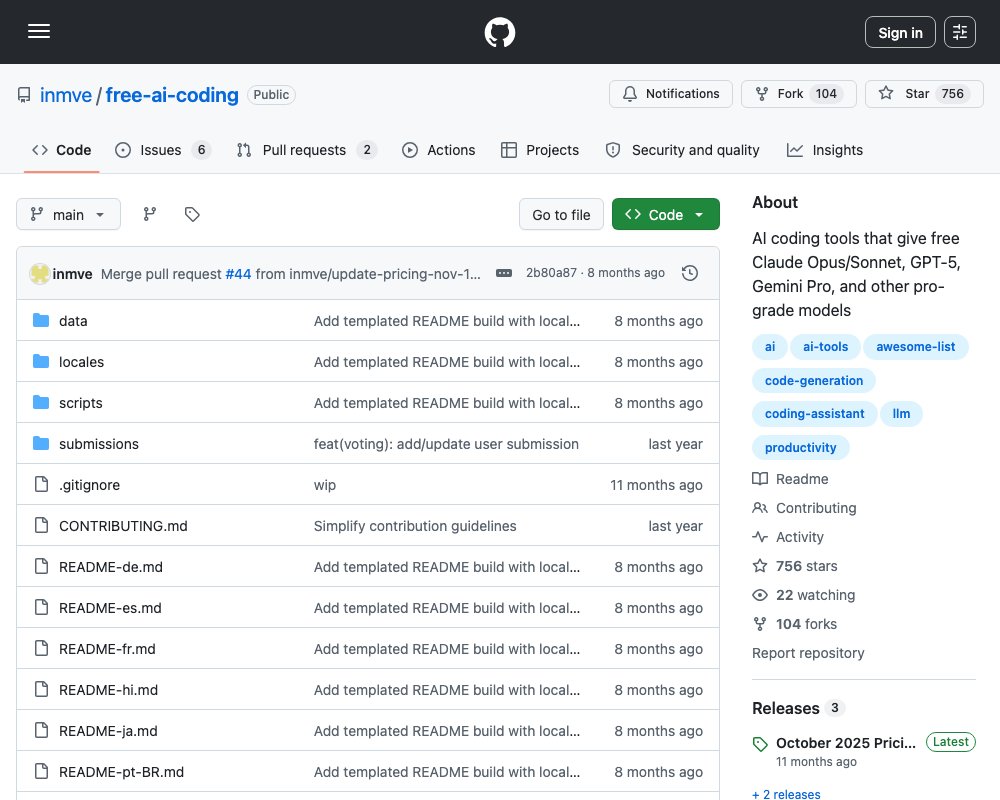Open the inmve owner profile link
1000x800 pixels.
click(66, 95)
